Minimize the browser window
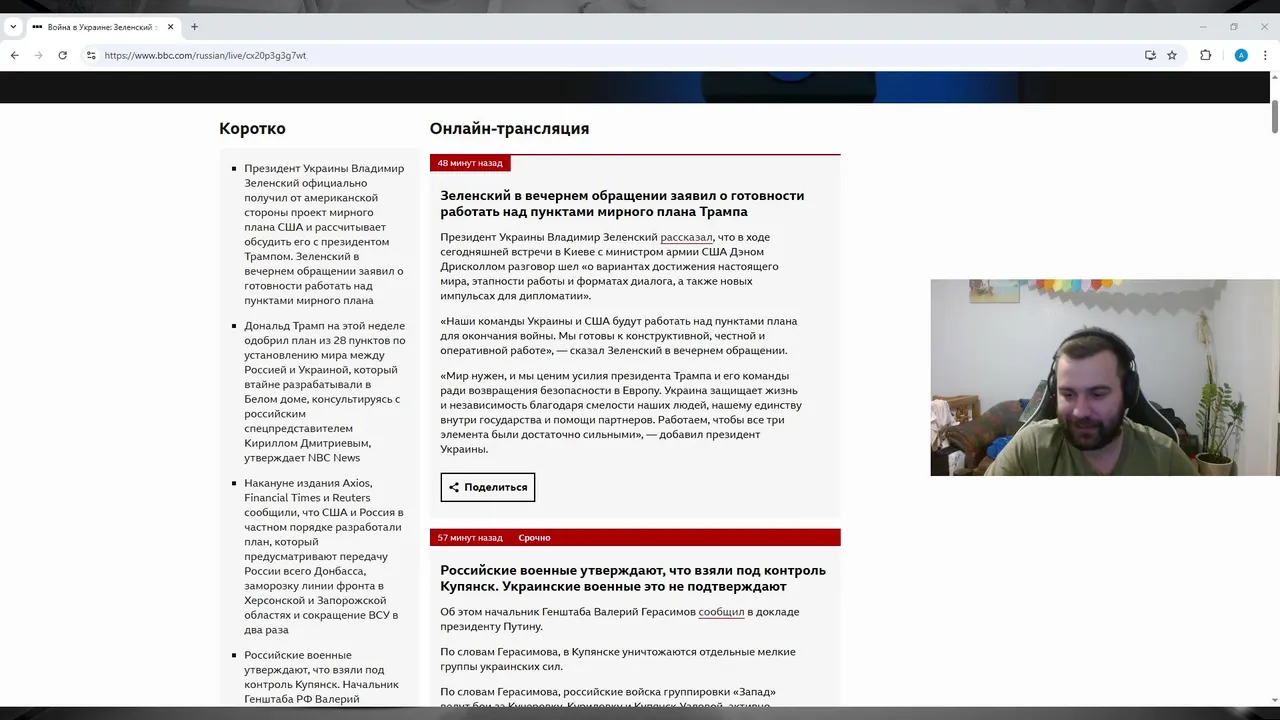This screenshot has width=1280, height=720. pyautogui.click(x=1203, y=27)
